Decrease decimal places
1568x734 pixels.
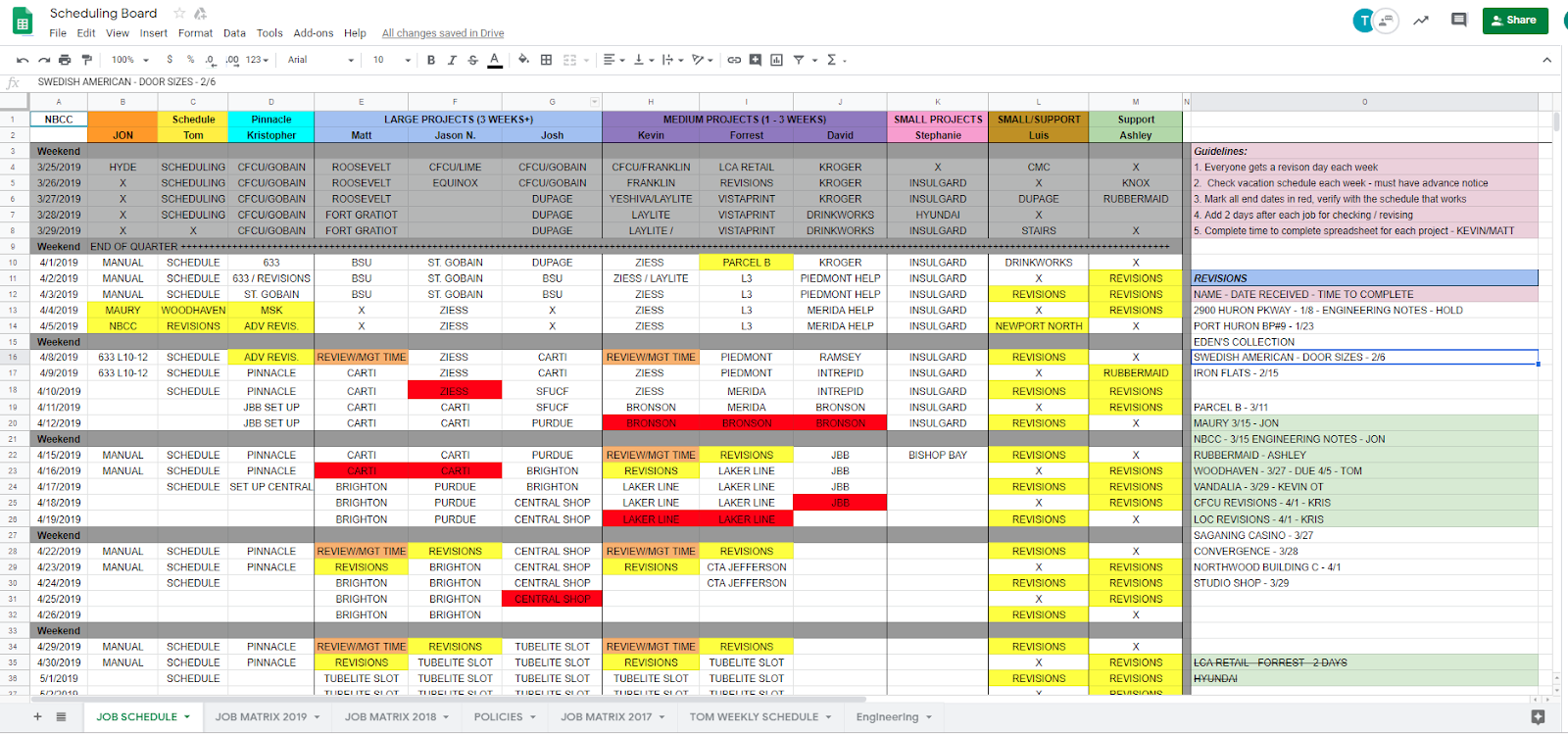(x=211, y=60)
